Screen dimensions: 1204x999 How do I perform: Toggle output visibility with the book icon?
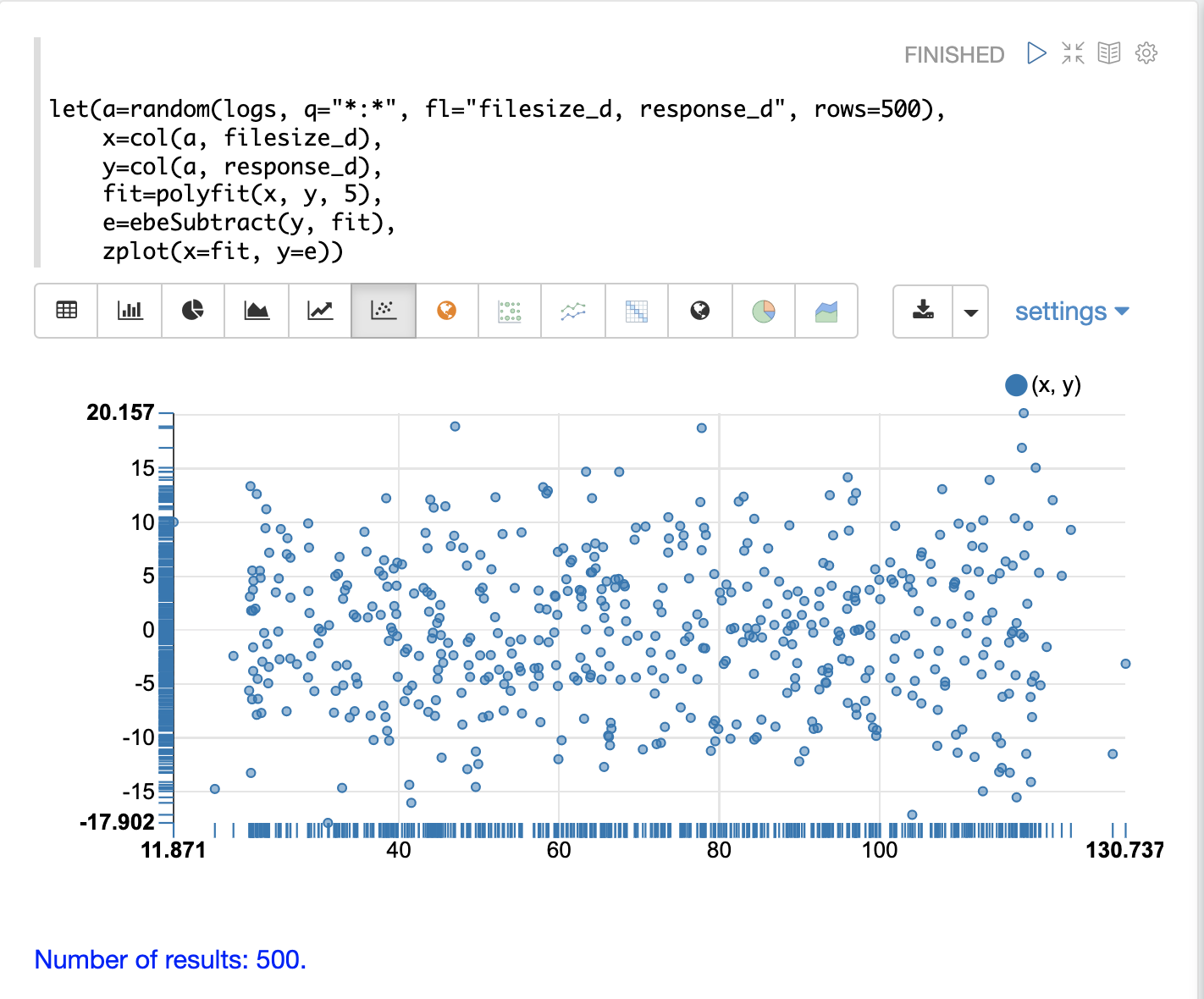pos(1109,54)
